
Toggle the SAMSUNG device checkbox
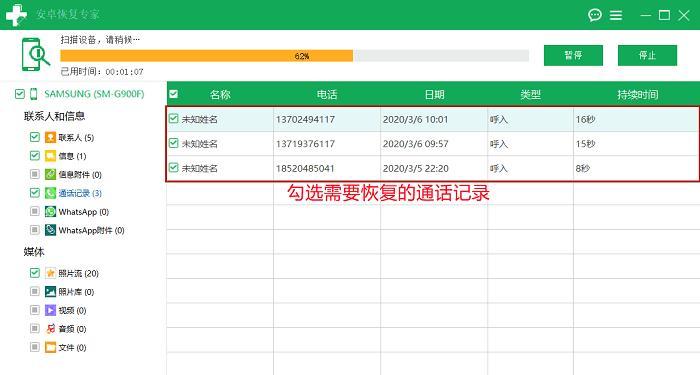pos(20,94)
